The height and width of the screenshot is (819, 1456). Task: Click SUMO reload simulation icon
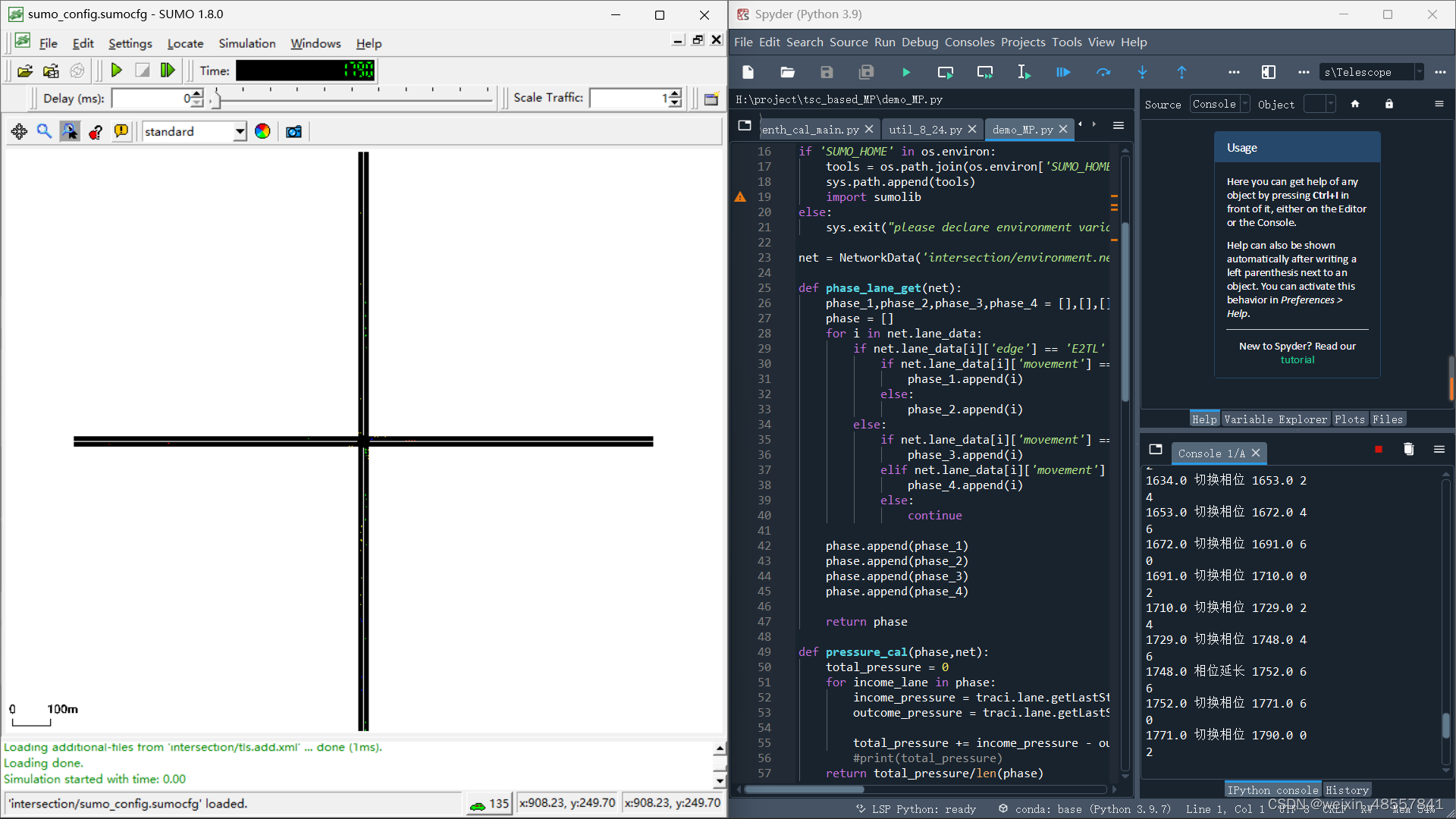point(77,71)
